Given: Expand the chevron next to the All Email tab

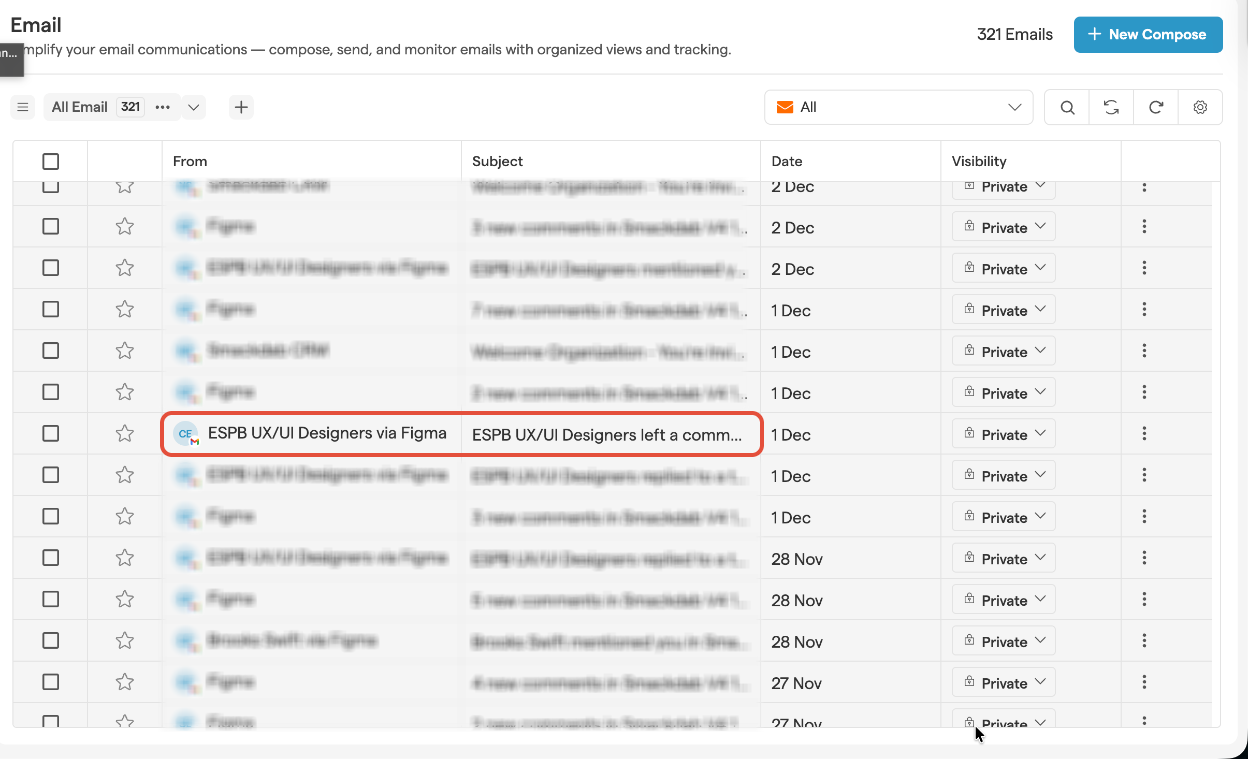Looking at the screenshot, I should coord(194,107).
